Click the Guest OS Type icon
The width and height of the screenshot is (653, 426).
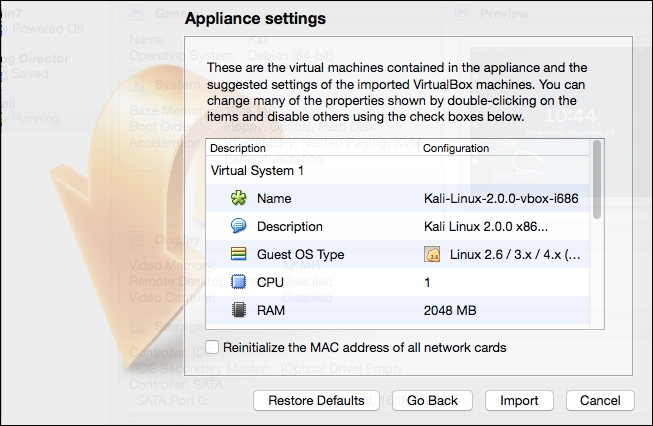pyautogui.click(x=239, y=254)
